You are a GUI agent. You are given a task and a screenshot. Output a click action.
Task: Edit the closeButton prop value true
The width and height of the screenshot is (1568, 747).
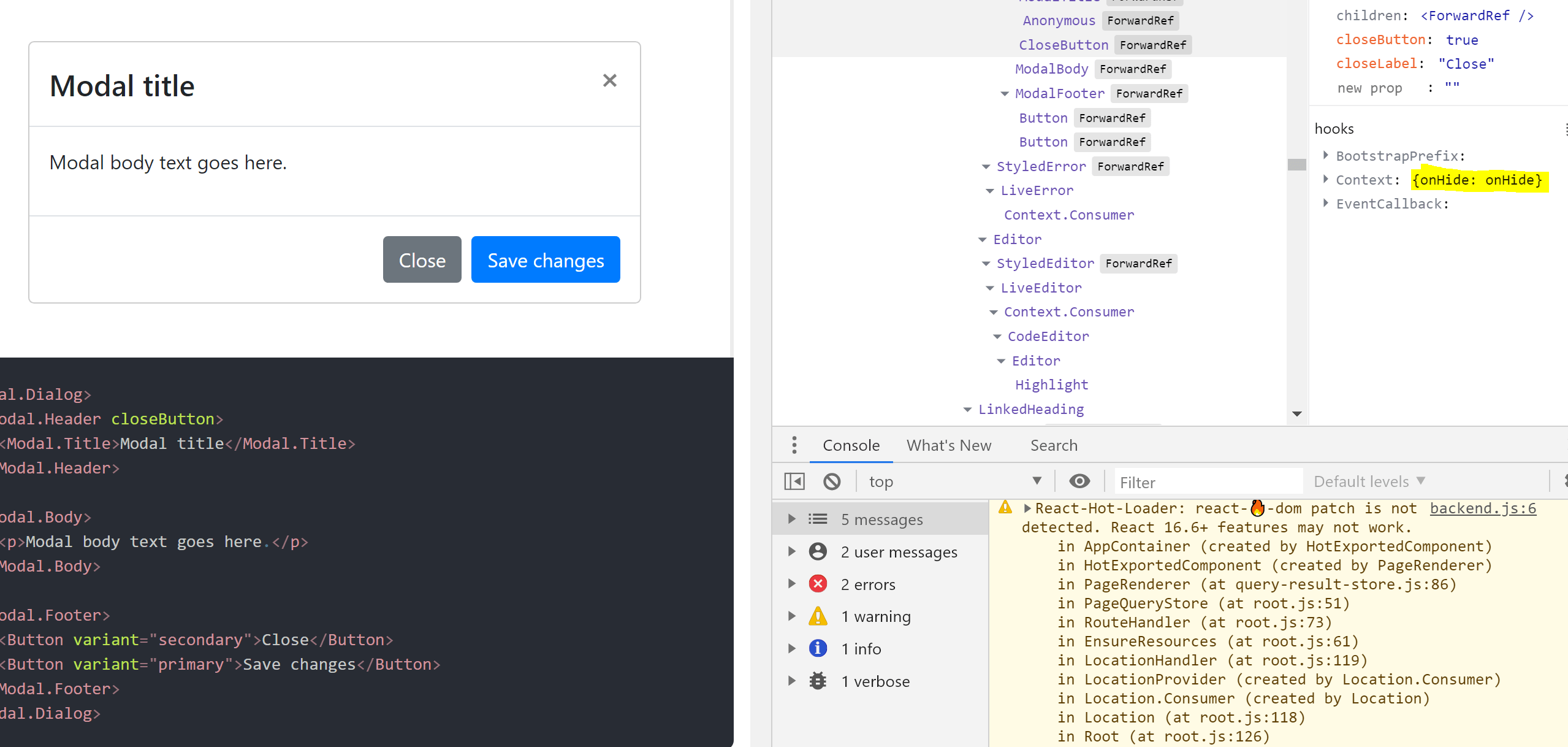(1462, 40)
